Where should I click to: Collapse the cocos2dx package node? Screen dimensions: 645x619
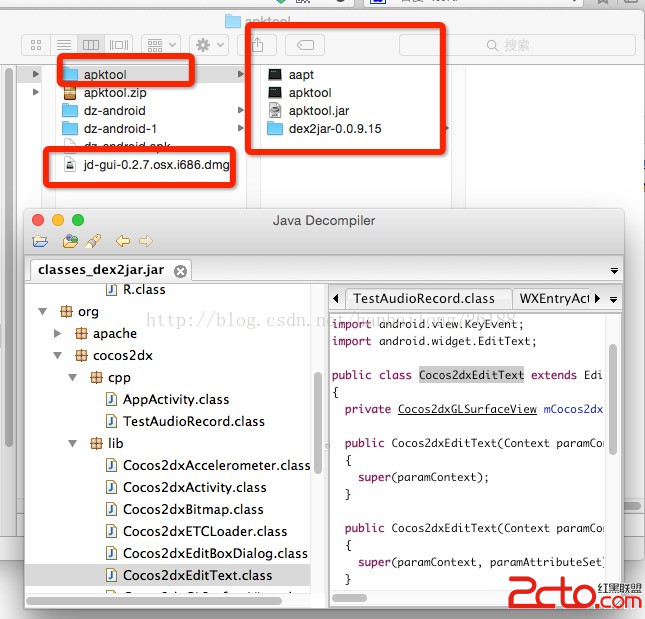pos(58,356)
